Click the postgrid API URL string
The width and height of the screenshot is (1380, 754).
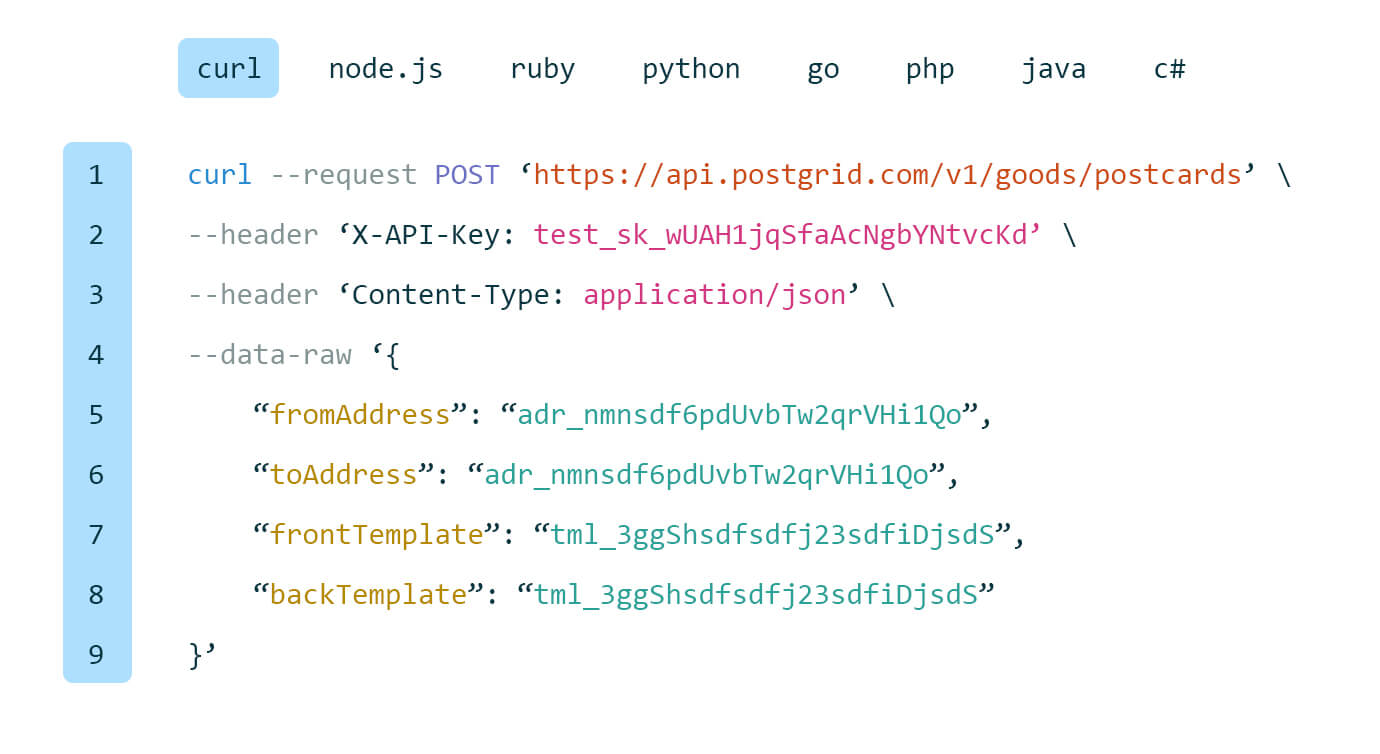point(887,175)
